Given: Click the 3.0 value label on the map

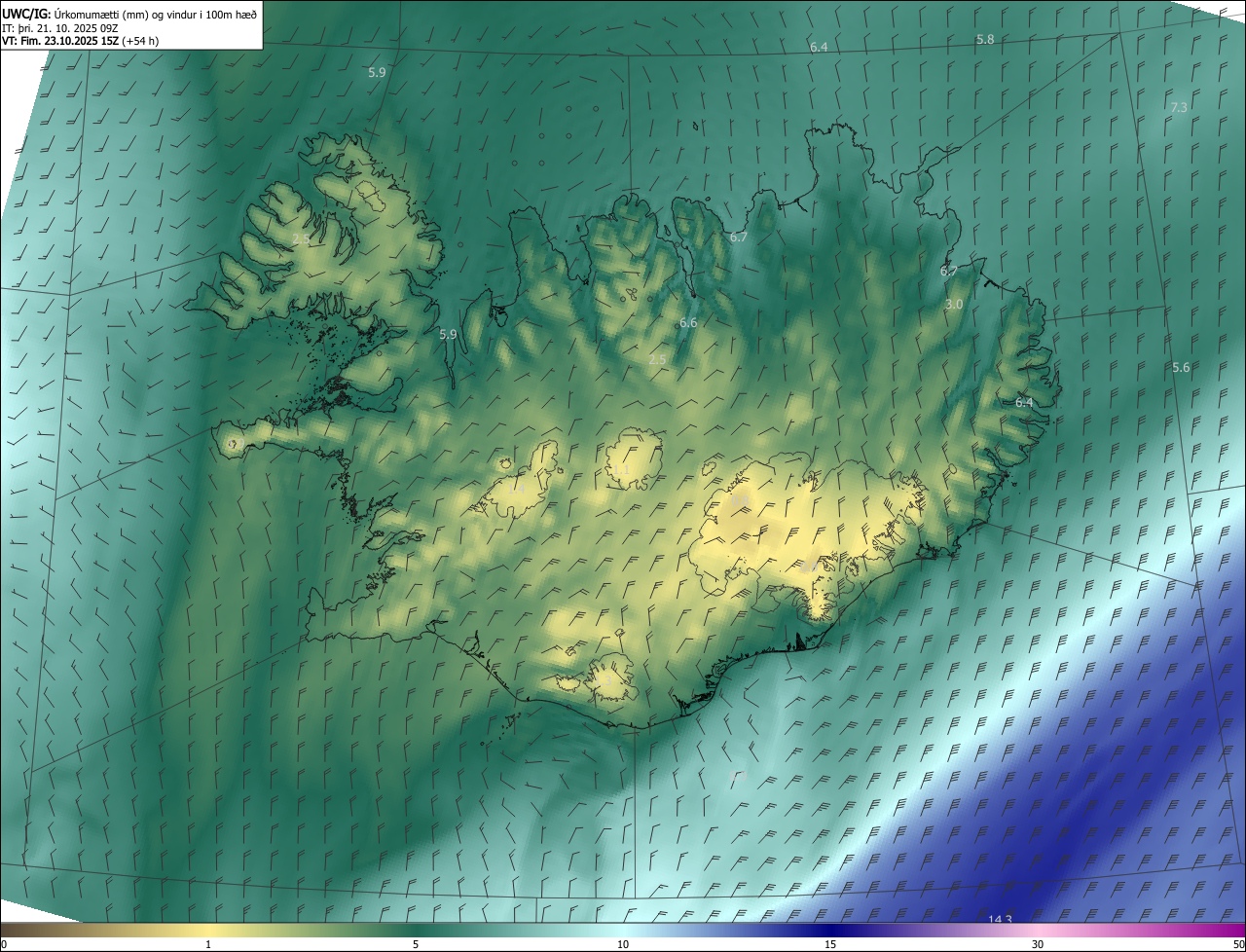Looking at the screenshot, I should coord(954,305).
